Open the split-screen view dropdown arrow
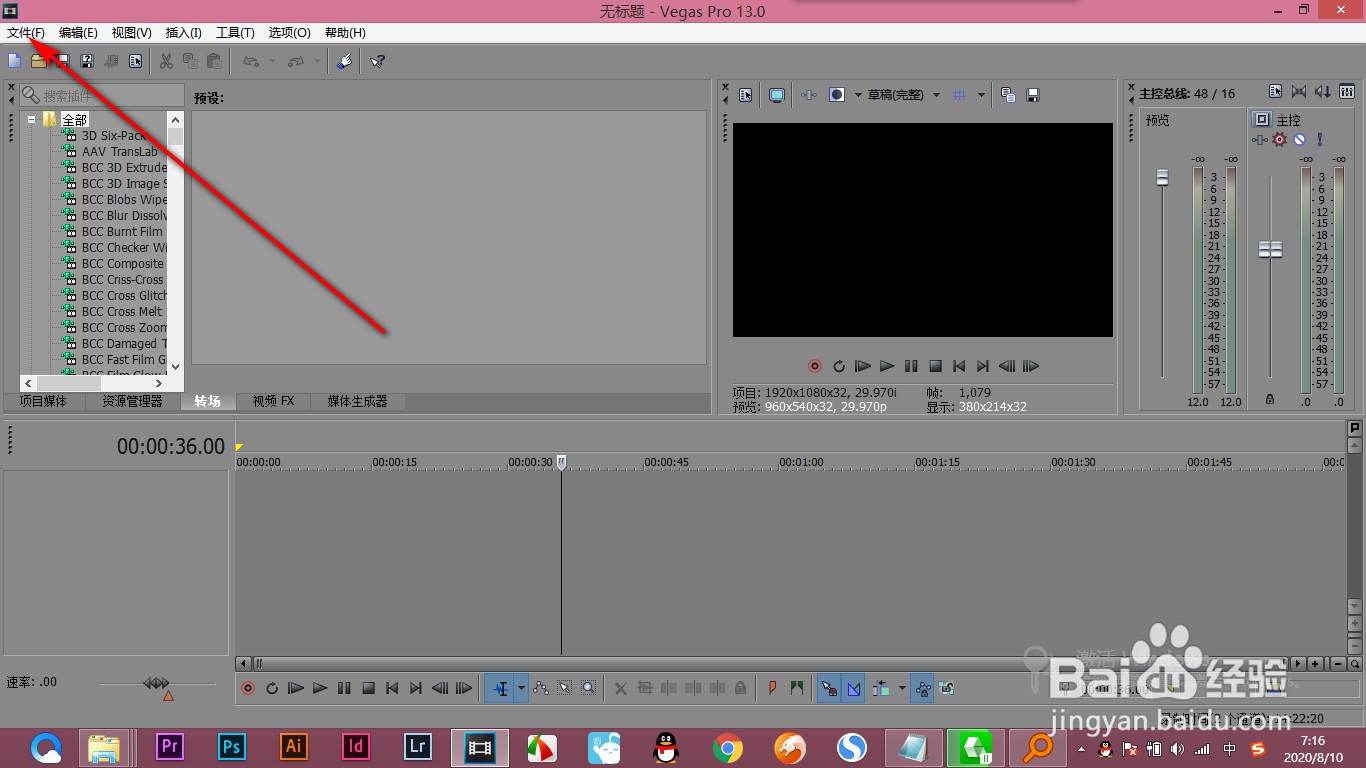Viewport: 1366px width, 768px height. point(858,95)
